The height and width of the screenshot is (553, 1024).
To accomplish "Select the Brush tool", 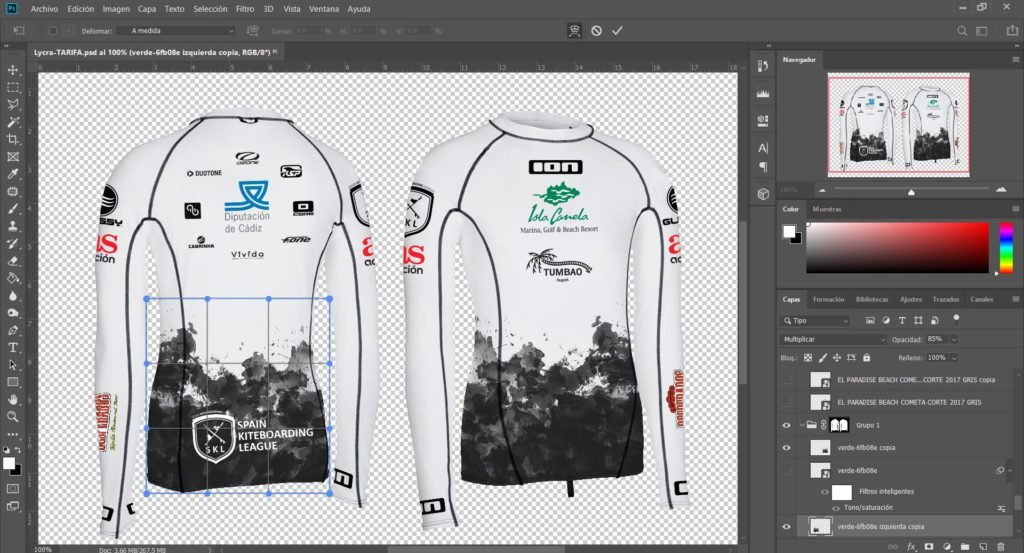I will (12, 209).
